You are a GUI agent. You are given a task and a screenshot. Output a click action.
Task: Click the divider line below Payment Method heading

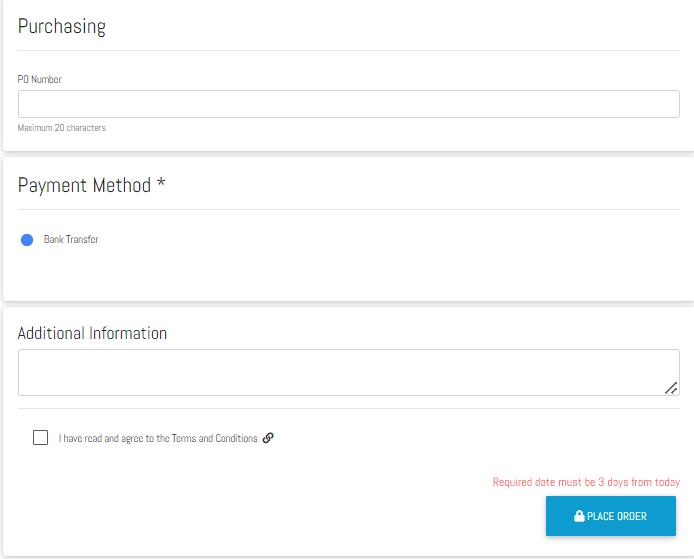pyautogui.click(x=348, y=209)
